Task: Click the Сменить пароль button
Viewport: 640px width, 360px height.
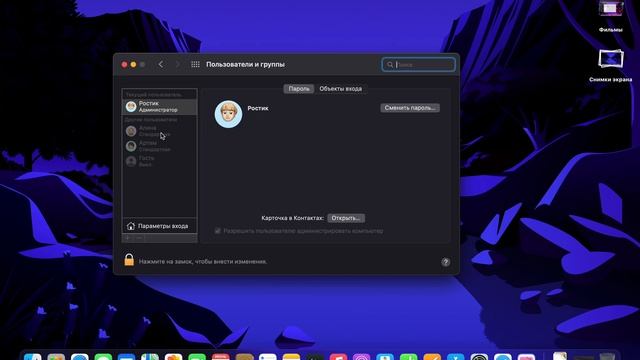Action: [410, 108]
